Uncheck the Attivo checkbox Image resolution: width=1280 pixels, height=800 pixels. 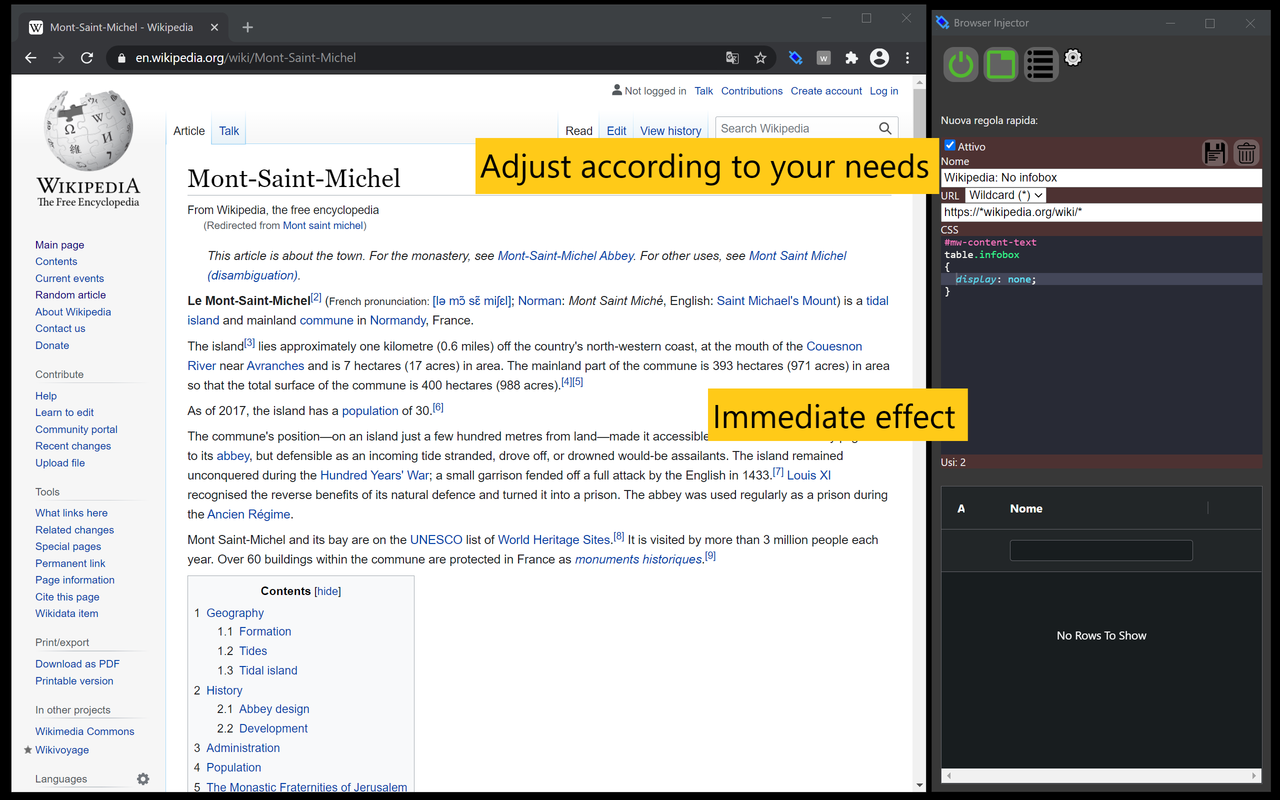950,146
